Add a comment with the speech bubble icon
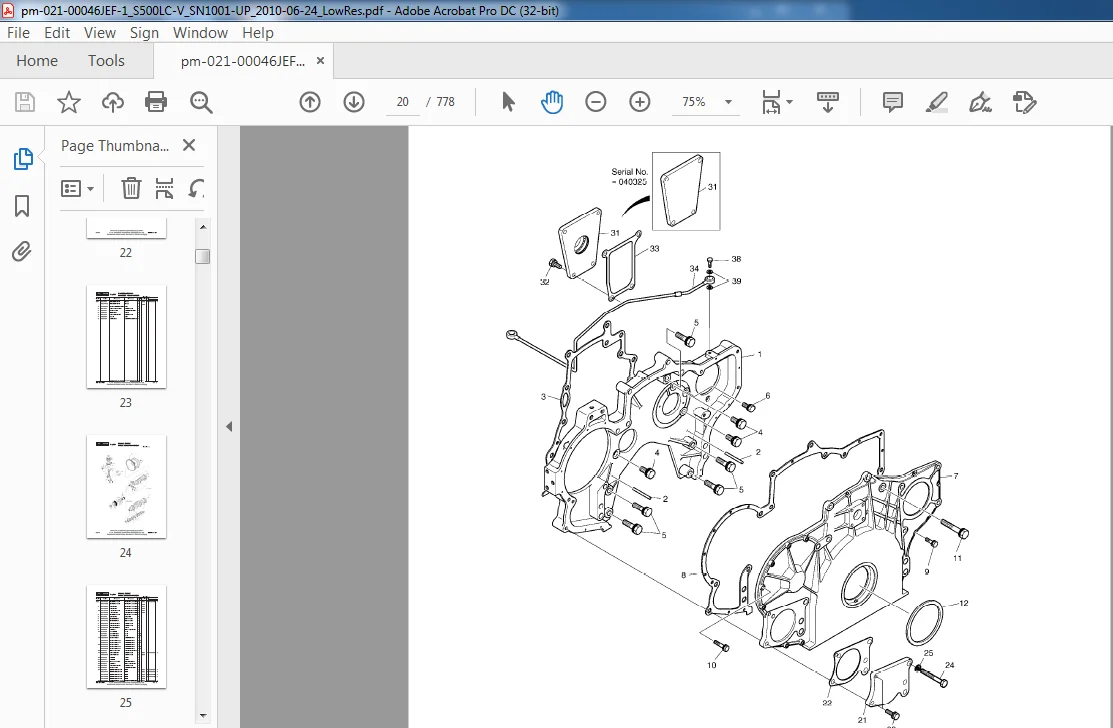This screenshot has height=728, width=1113. point(892,102)
